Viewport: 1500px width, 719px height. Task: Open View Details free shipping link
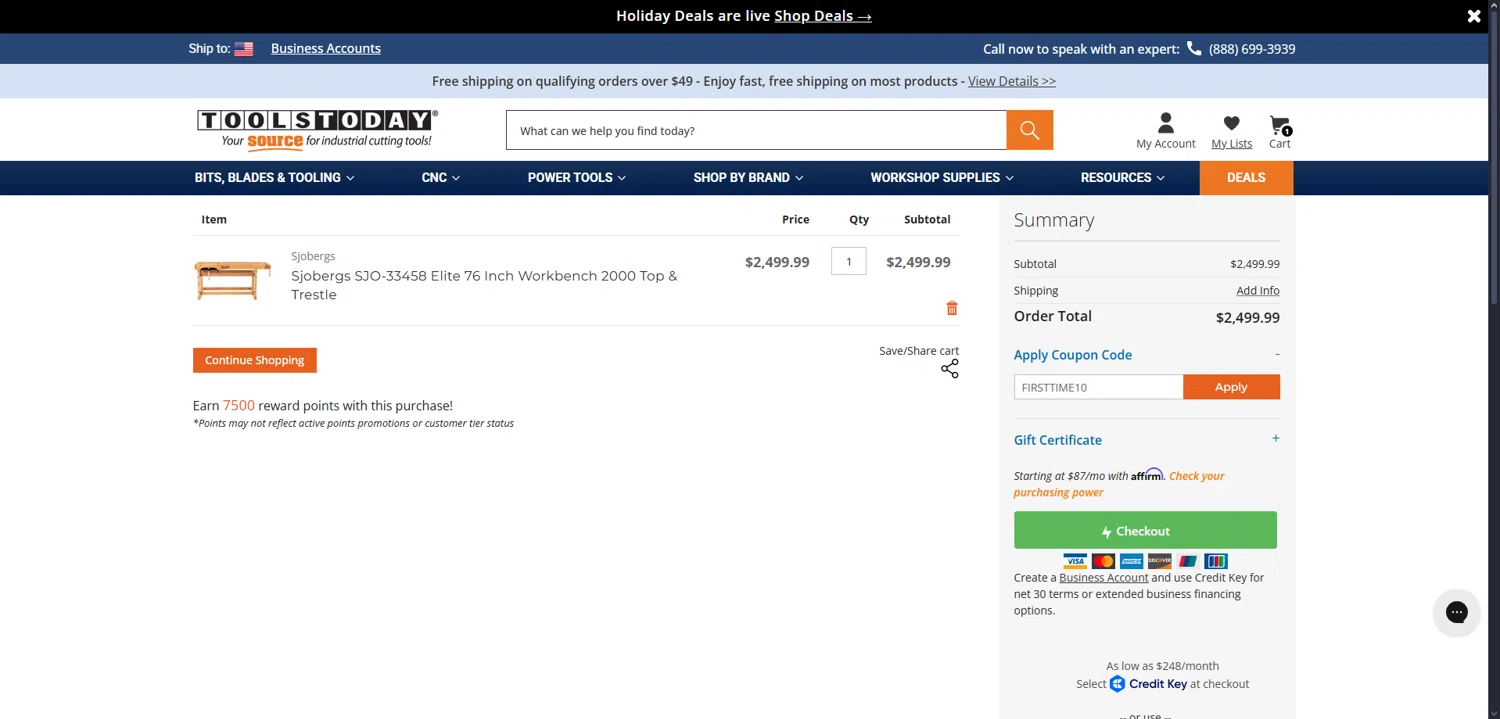point(1012,81)
